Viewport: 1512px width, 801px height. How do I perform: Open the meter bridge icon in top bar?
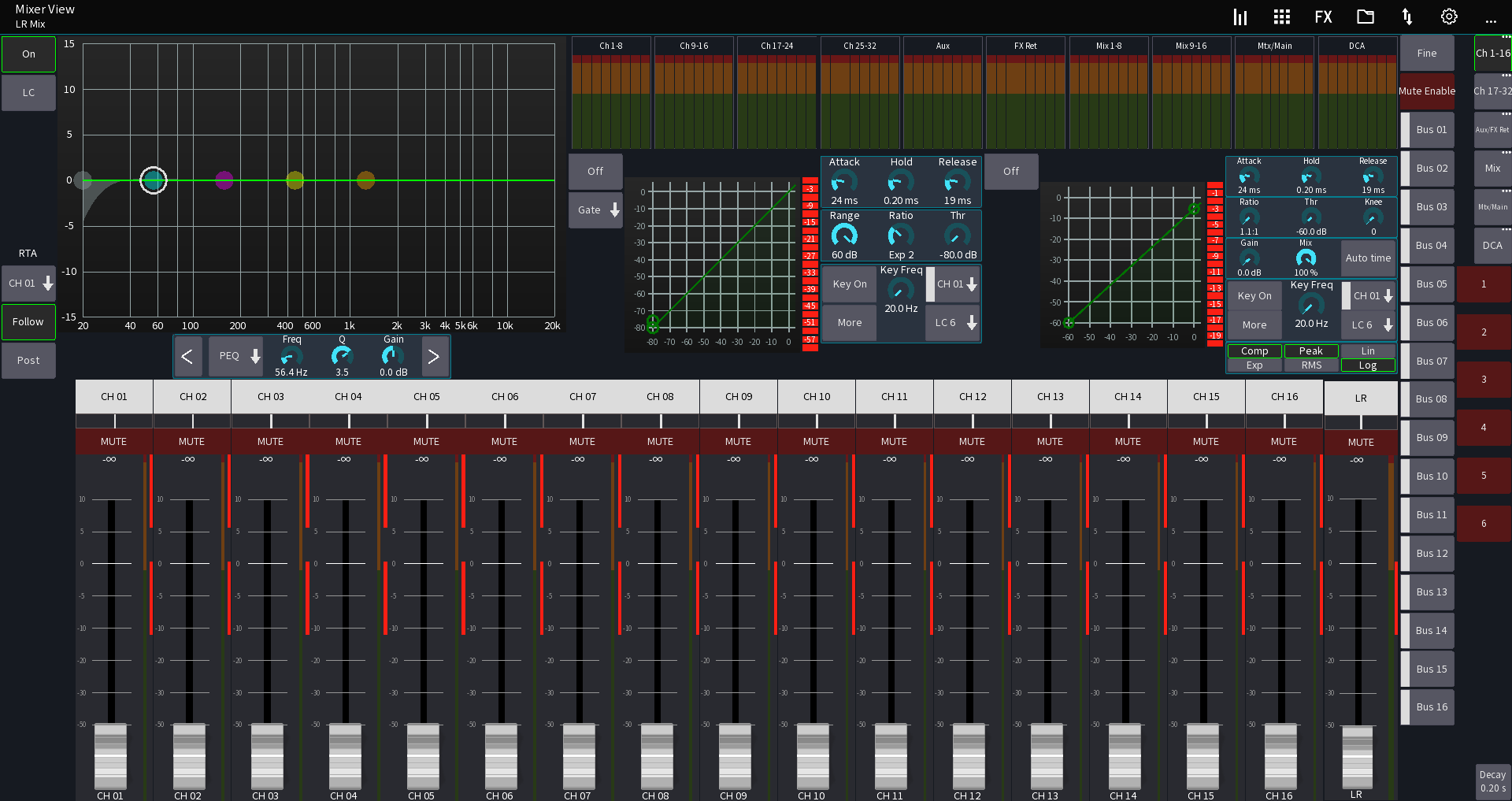(1240, 17)
